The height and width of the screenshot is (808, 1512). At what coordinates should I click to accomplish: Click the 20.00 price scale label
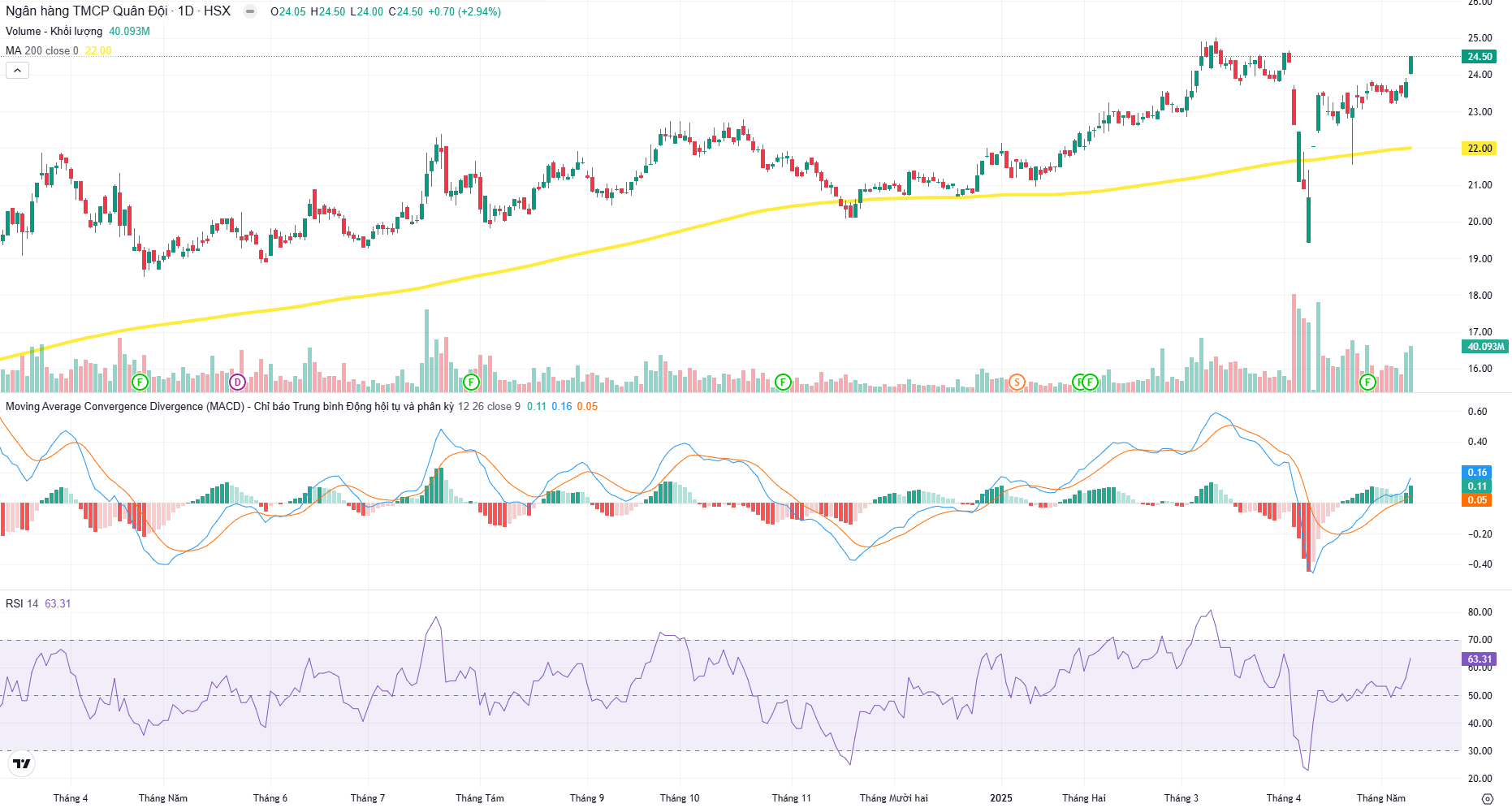click(1480, 222)
